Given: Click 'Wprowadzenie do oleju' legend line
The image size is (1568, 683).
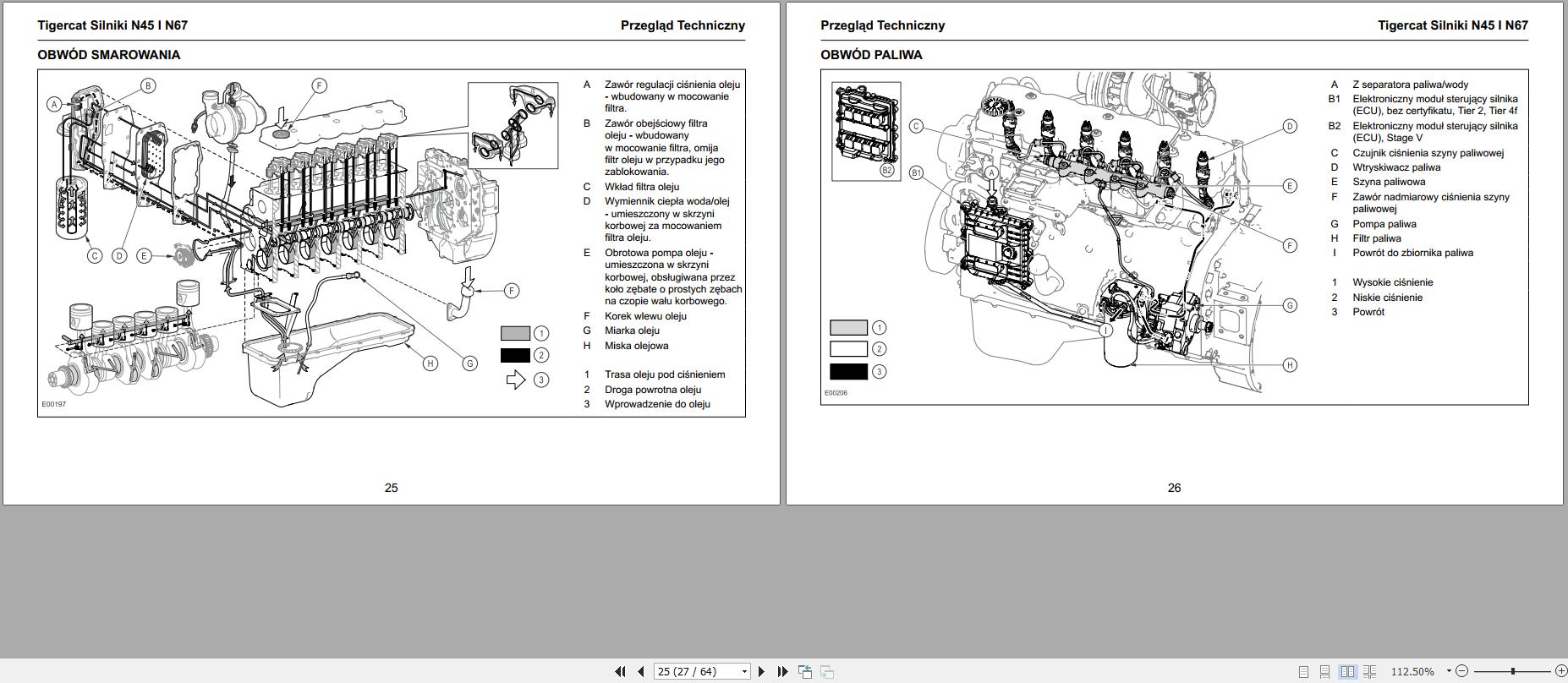Looking at the screenshot, I should point(657,404).
